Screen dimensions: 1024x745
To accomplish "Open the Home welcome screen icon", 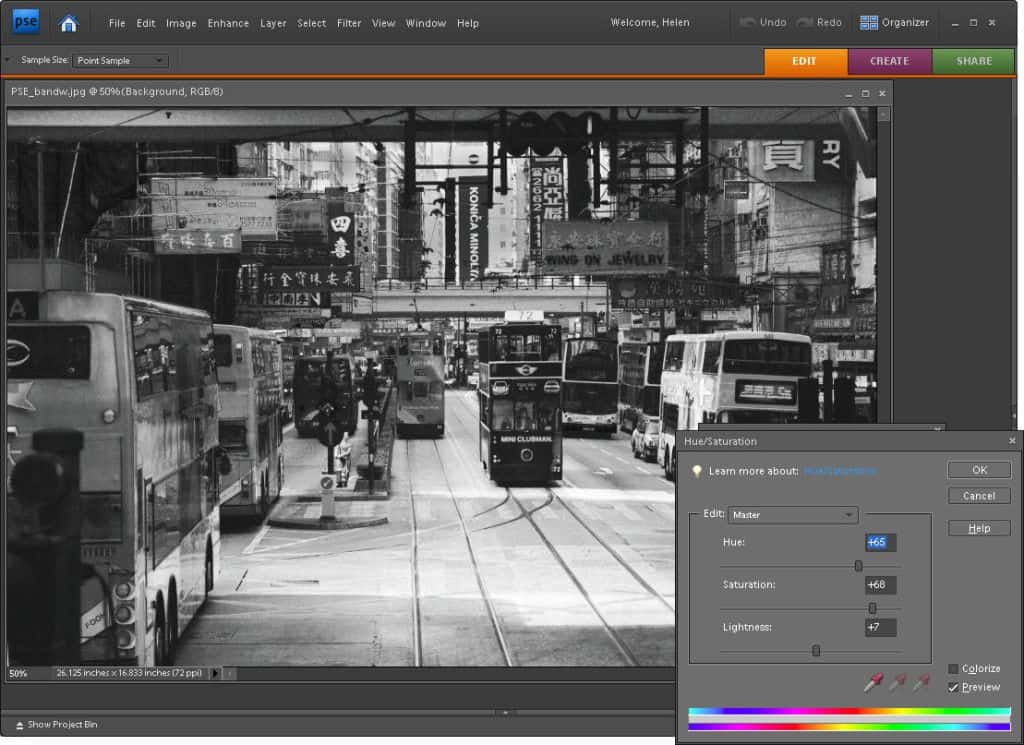I will (69, 23).
